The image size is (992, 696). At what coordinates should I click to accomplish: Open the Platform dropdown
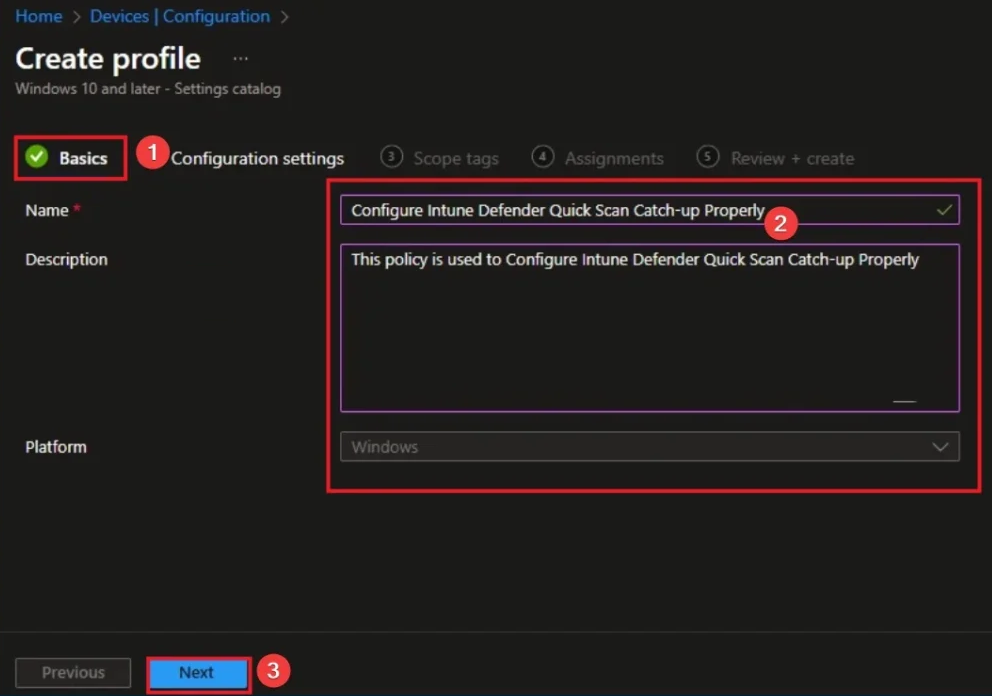[x=650, y=447]
